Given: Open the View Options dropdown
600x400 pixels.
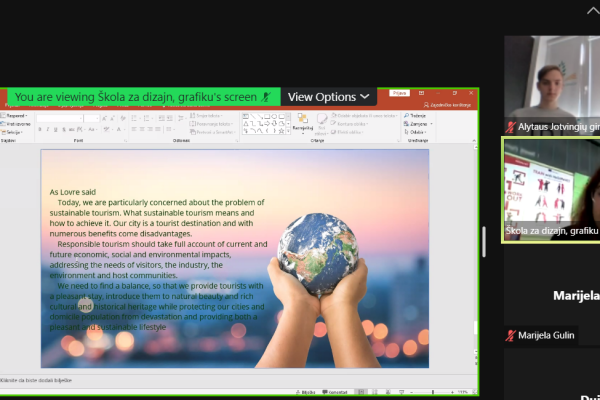Looking at the screenshot, I should click(x=329, y=97).
